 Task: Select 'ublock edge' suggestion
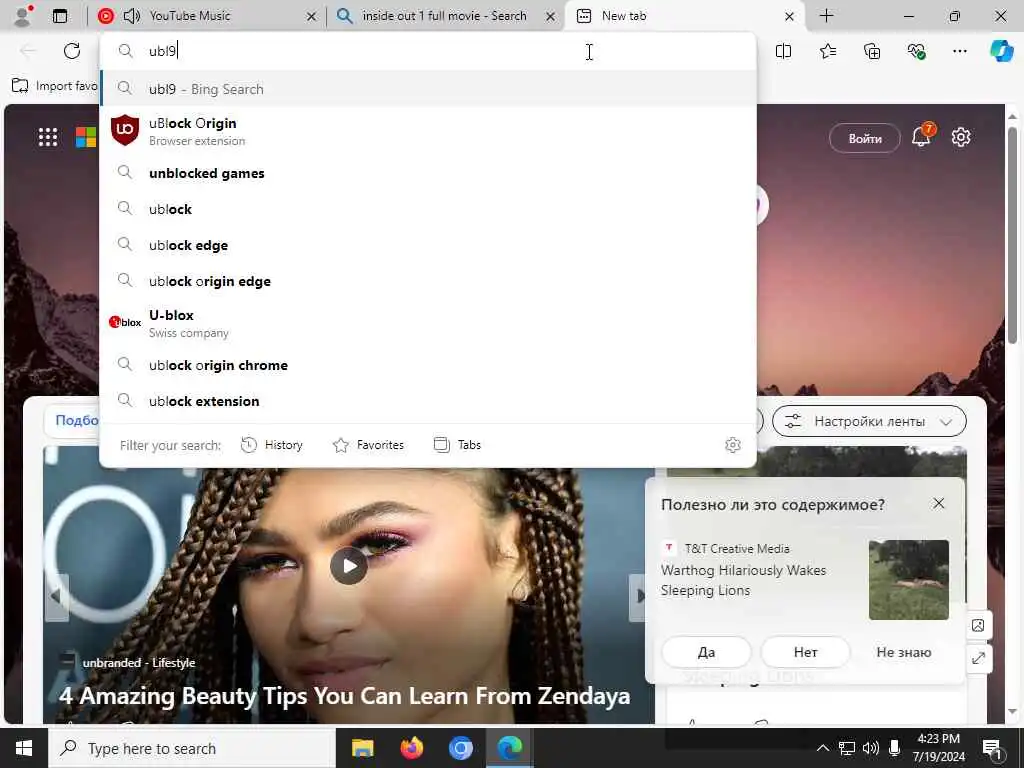428,245
